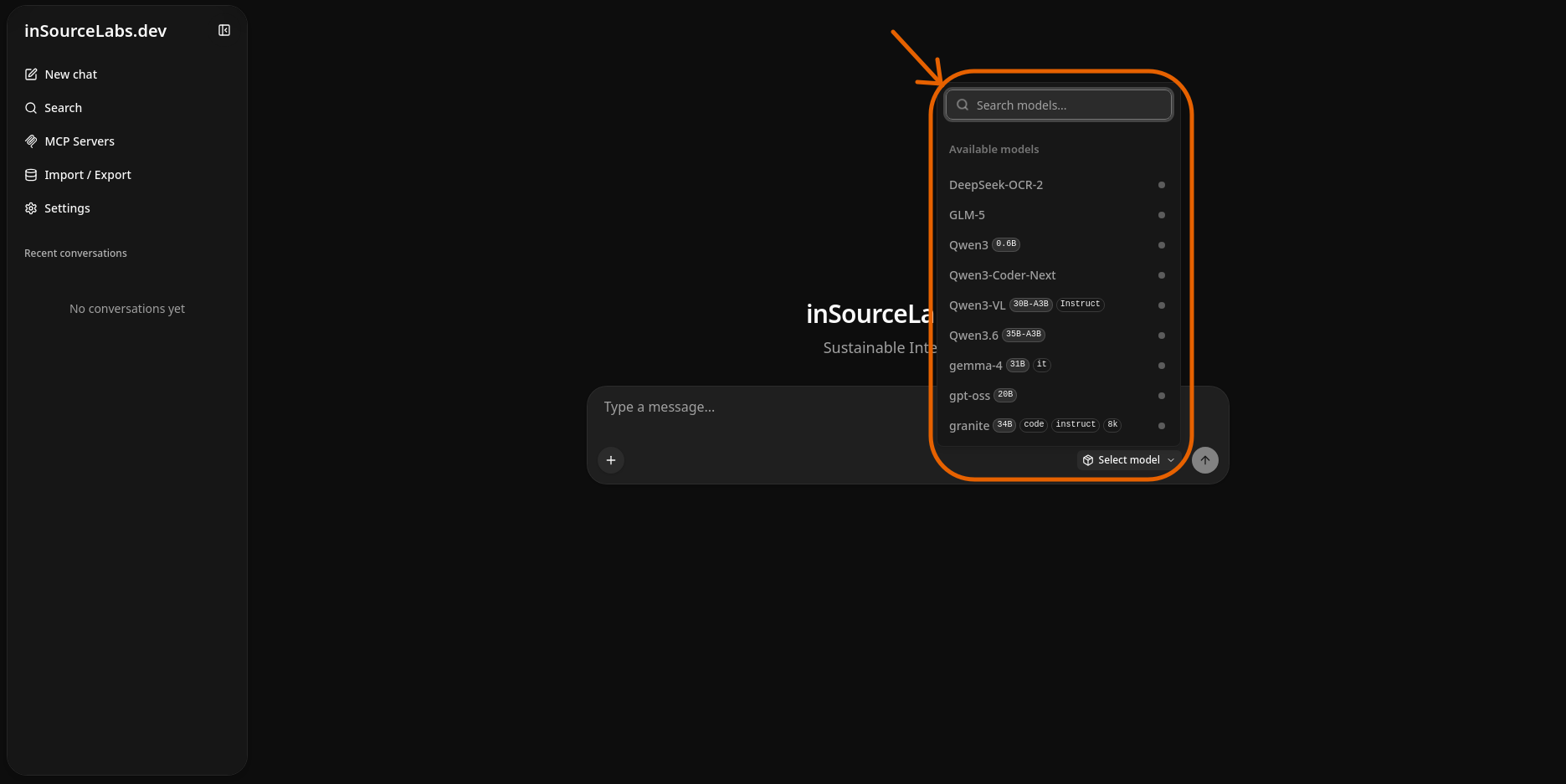Click the send arrow button
This screenshot has height=784, width=1566.
click(1205, 460)
